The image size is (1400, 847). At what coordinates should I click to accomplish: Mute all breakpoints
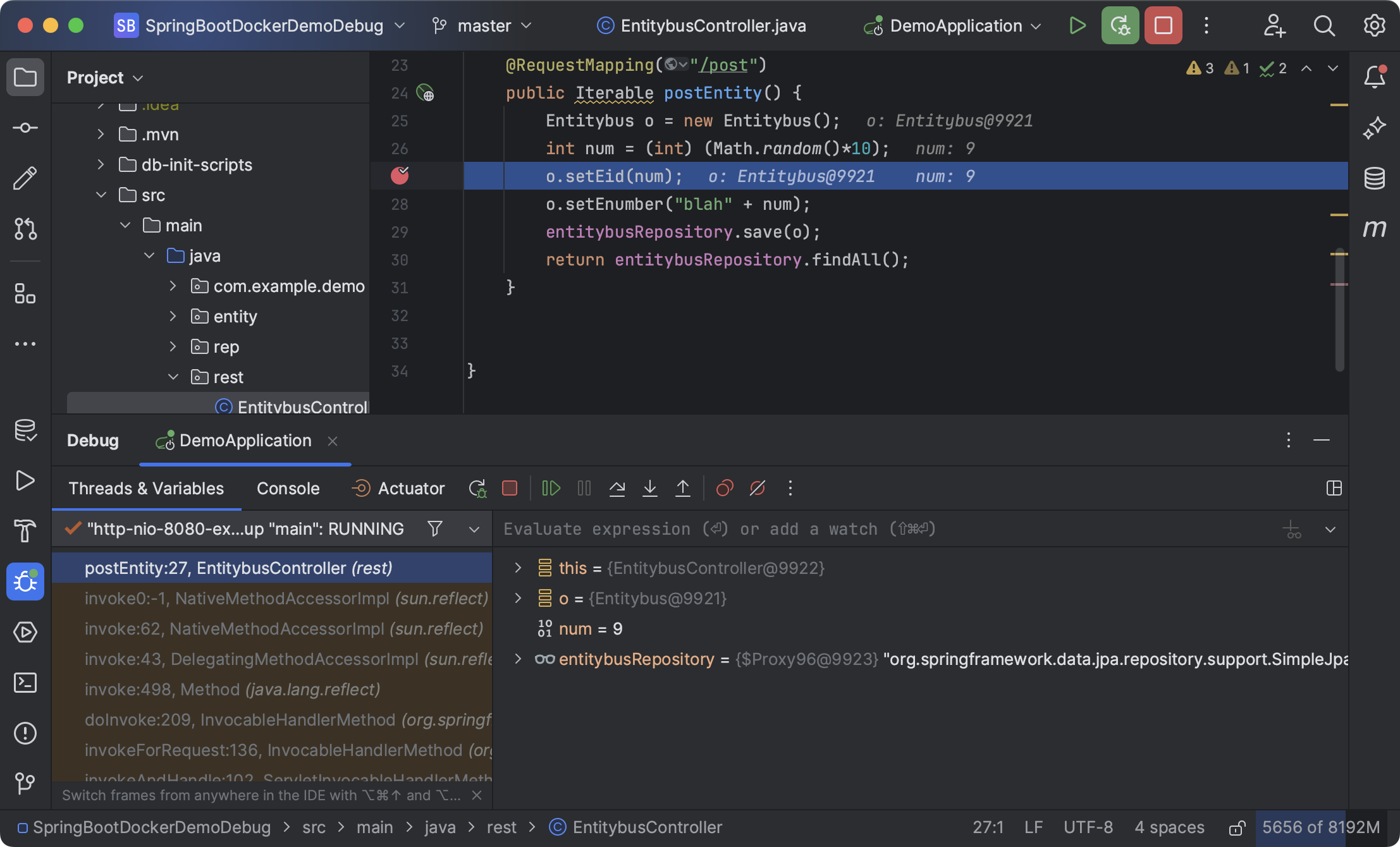[757, 488]
